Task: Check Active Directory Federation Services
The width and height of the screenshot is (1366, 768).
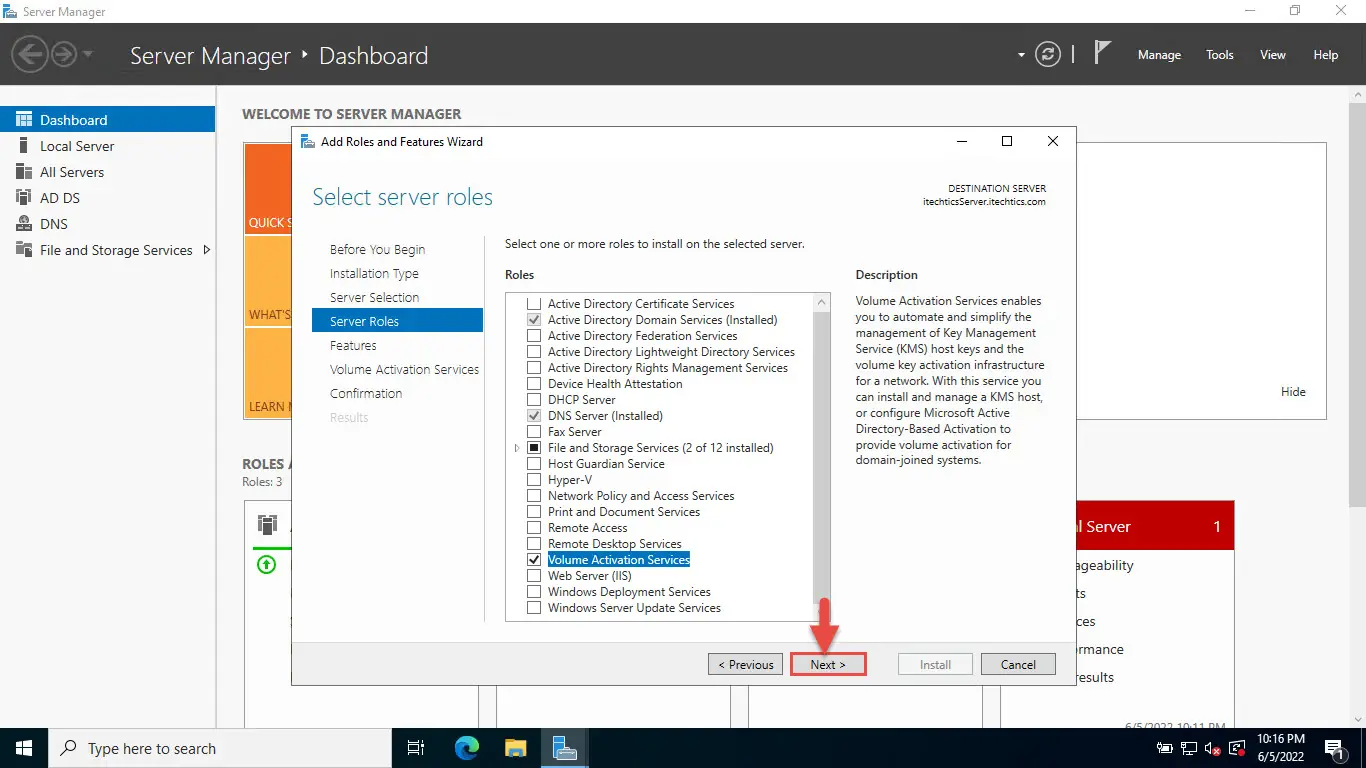Action: pos(534,336)
